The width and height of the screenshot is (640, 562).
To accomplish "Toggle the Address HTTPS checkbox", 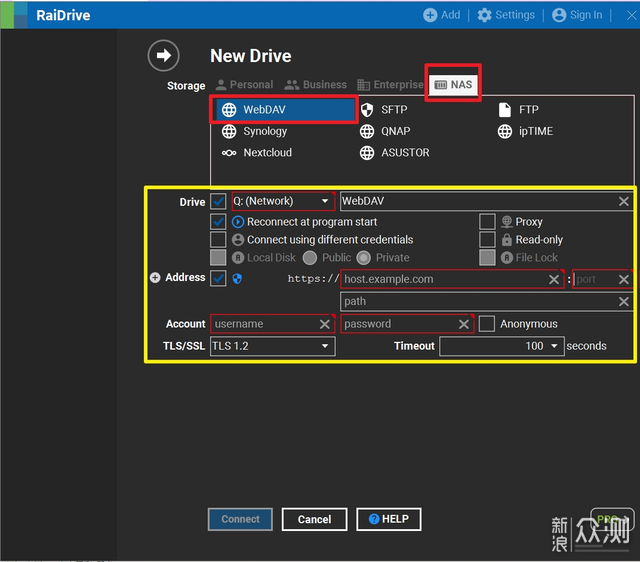I will tap(218, 278).
